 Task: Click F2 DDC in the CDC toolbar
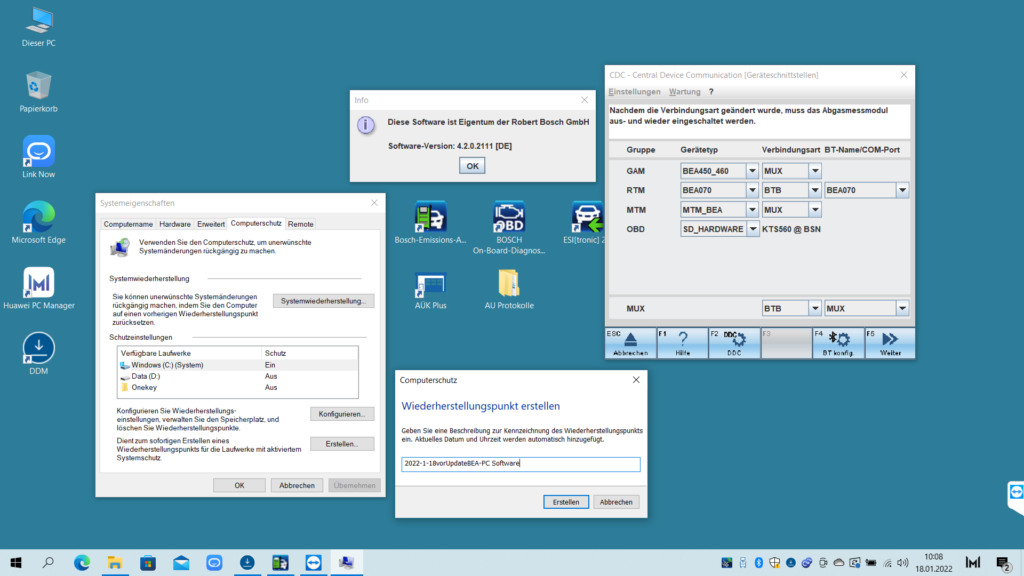point(734,343)
